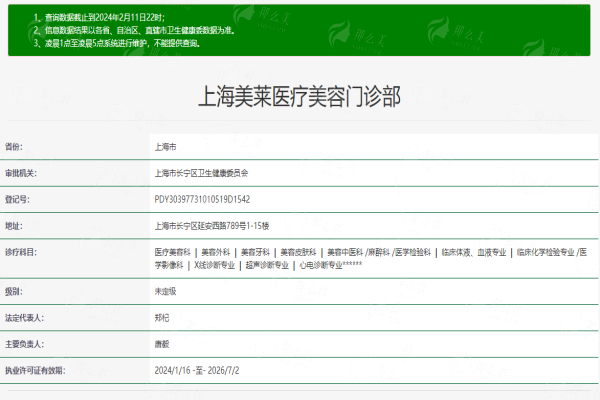The height and width of the screenshot is (400, 600).
Task: Click the province value 上海市
Action: pos(165,147)
